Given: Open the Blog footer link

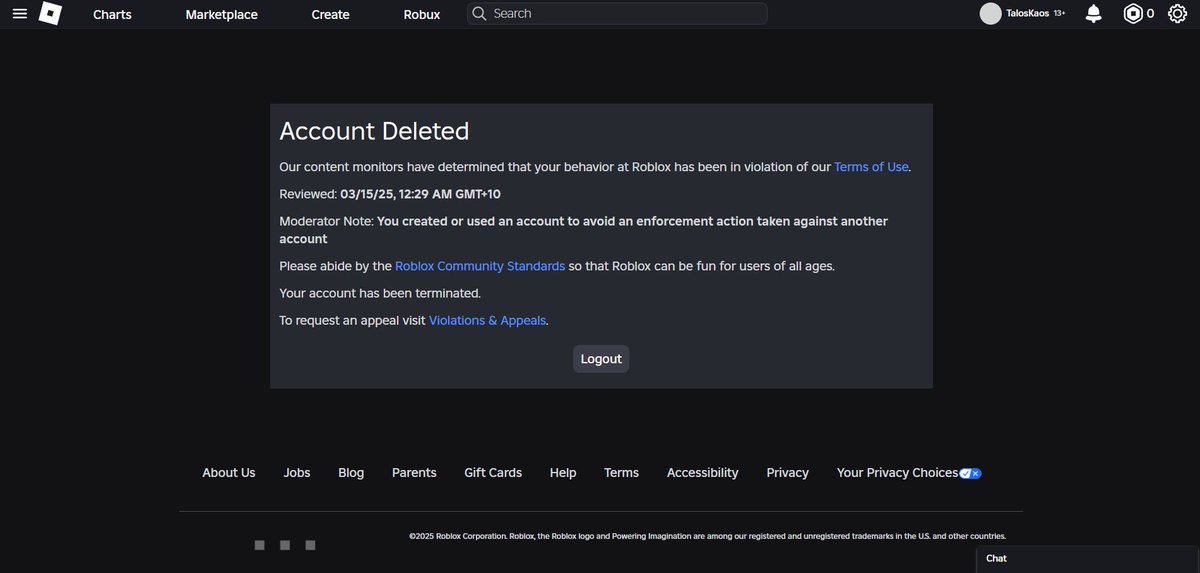Looking at the screenshot, I should [x=351, y=473].
